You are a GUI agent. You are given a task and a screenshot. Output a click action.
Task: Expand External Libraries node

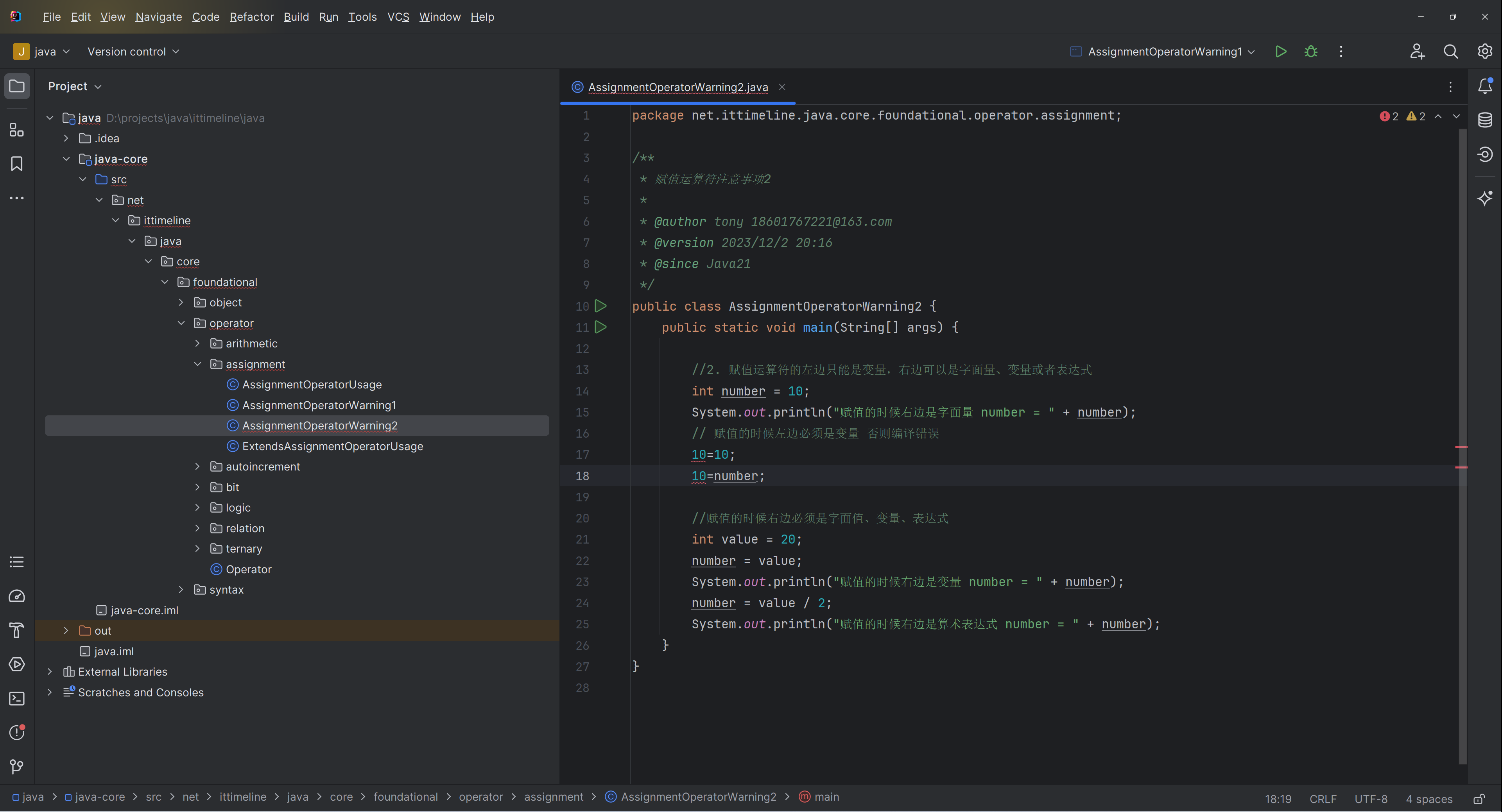coord(50,671)
